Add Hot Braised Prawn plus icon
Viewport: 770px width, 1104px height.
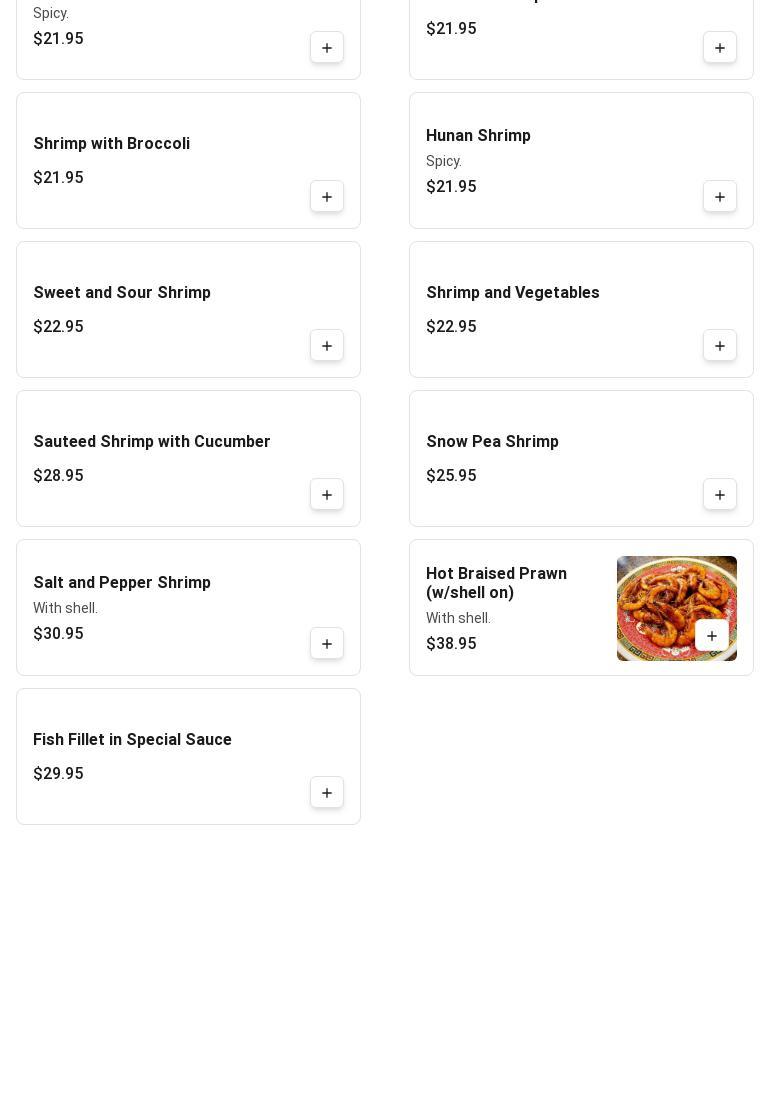click(x=712, y=636)
